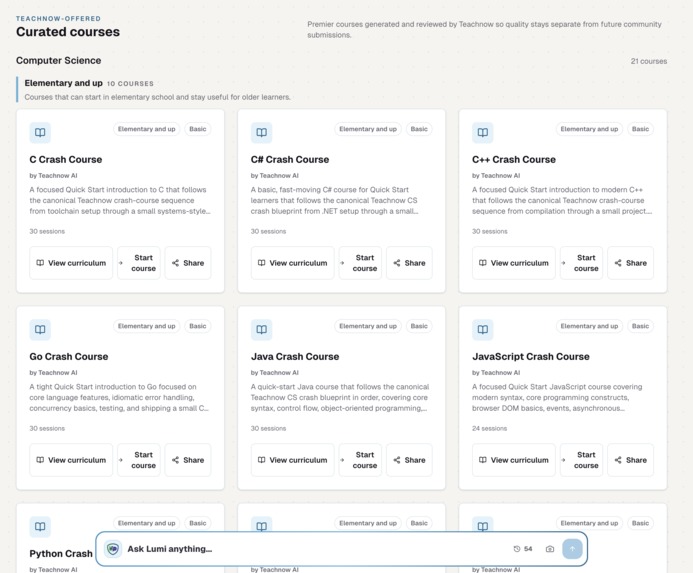
Task: View curriculum for JavaScript Crash Course
Action: tap(514, 460)
